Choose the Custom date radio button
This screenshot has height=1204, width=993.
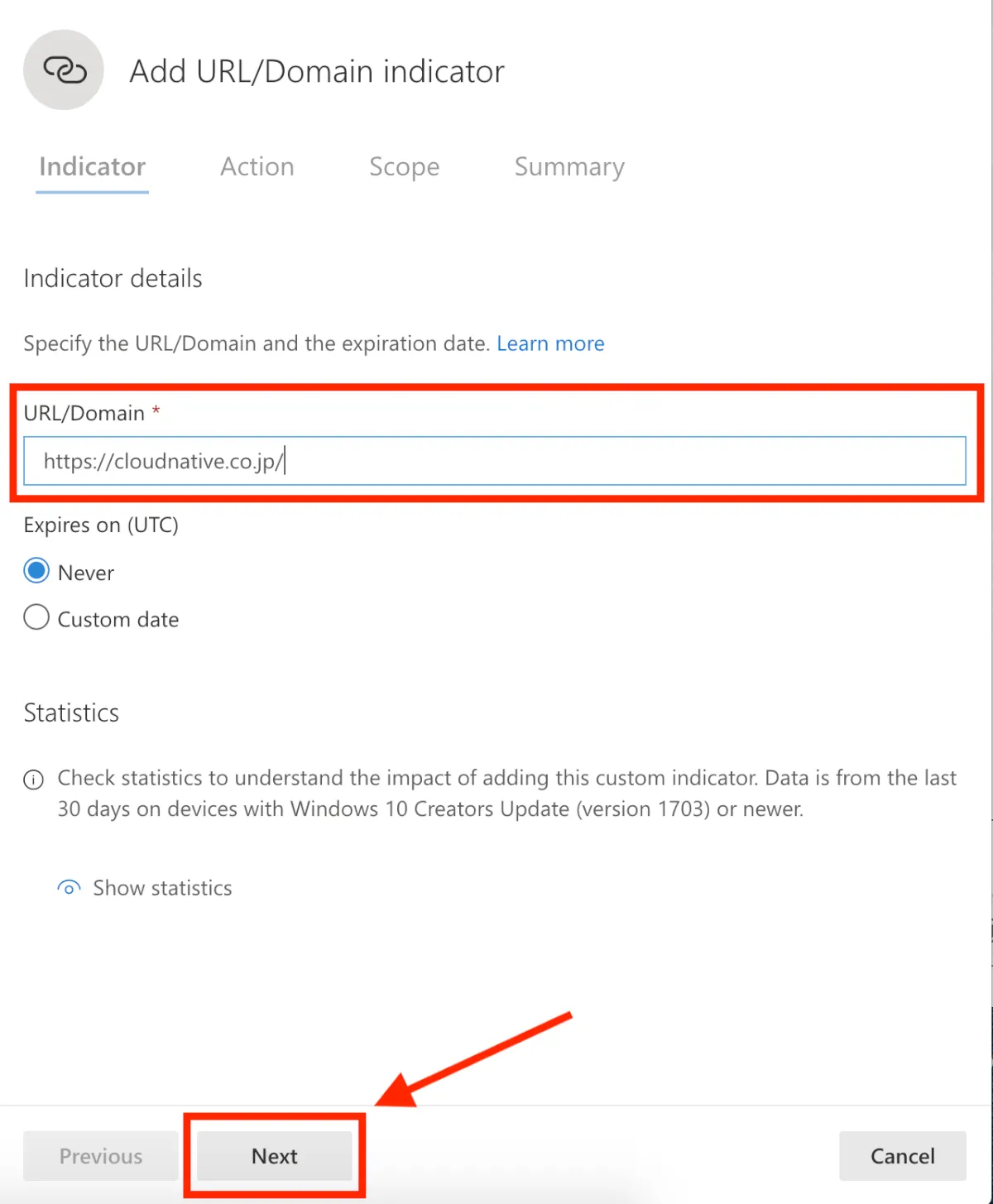coord(36,618)
